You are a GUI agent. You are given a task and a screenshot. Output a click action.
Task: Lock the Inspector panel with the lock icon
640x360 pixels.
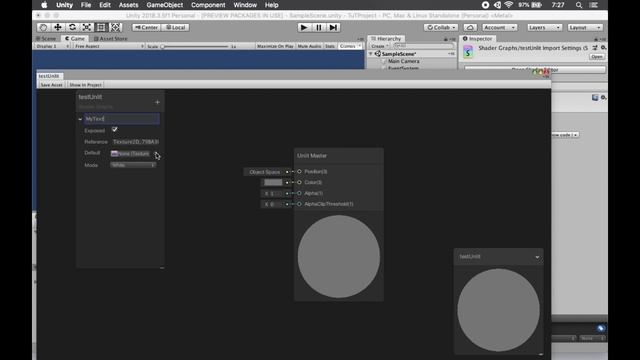pyautogui.click(x=596, y=39)
